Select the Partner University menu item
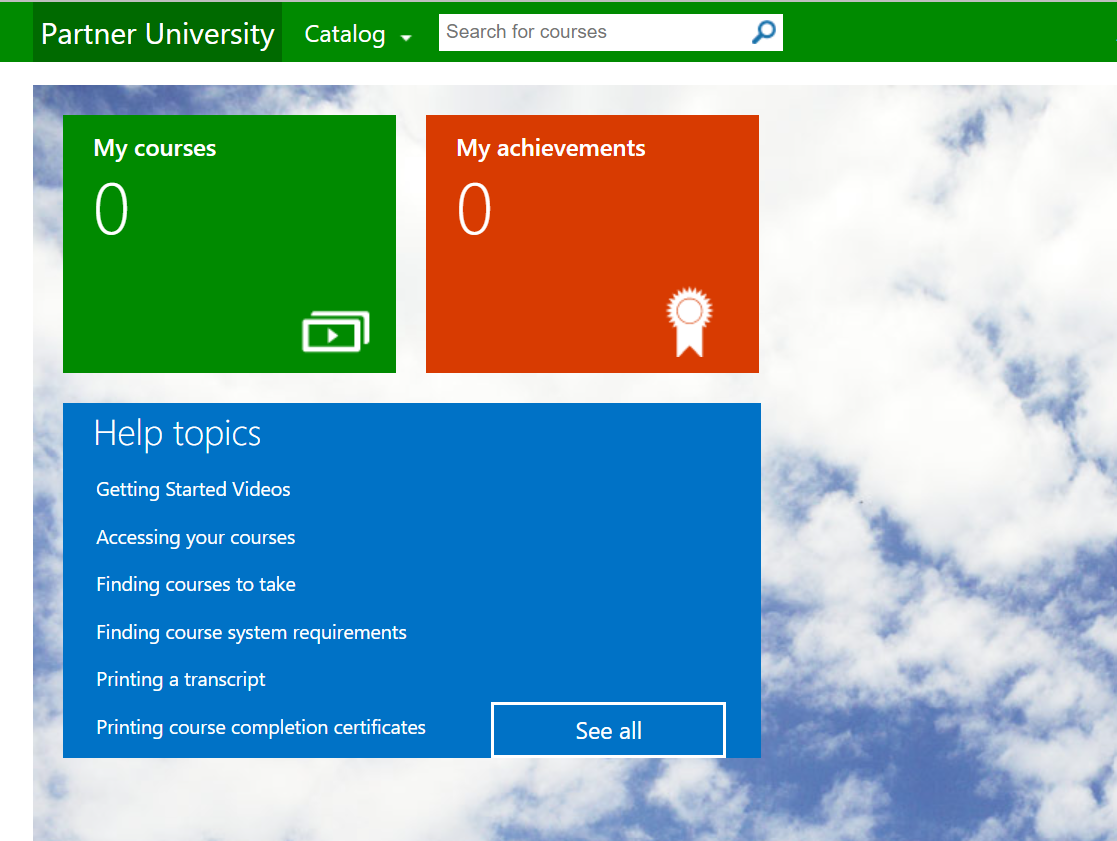This screenshot has width=1117, height=841. pyautogui.click(x=156, y=31)
